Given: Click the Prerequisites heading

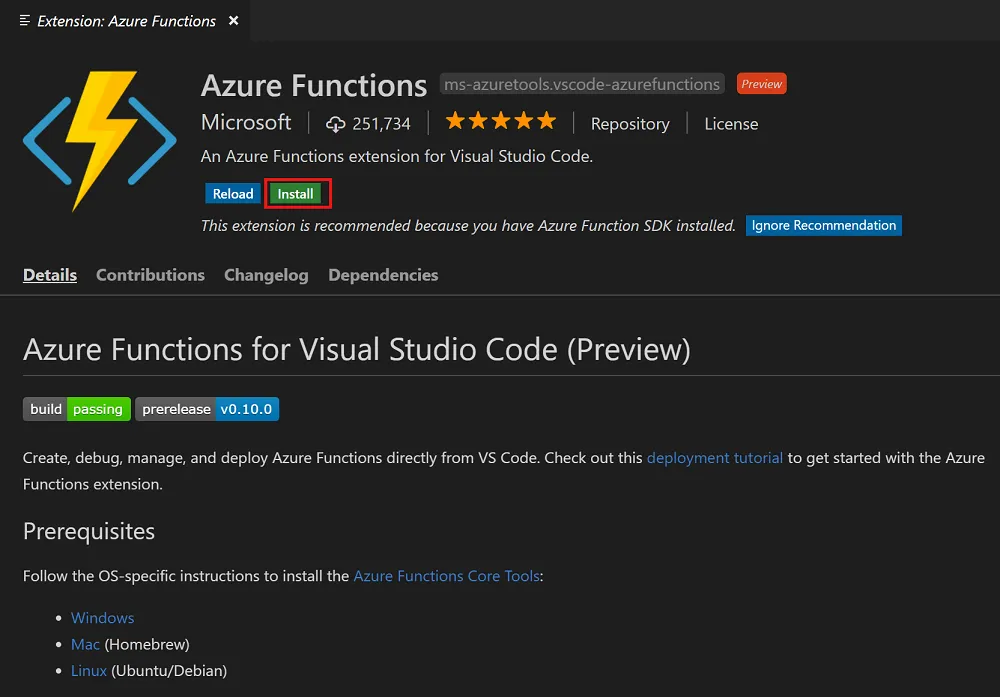Looking at the screenshot, I should pyautogui.click(x=89, y=531).
